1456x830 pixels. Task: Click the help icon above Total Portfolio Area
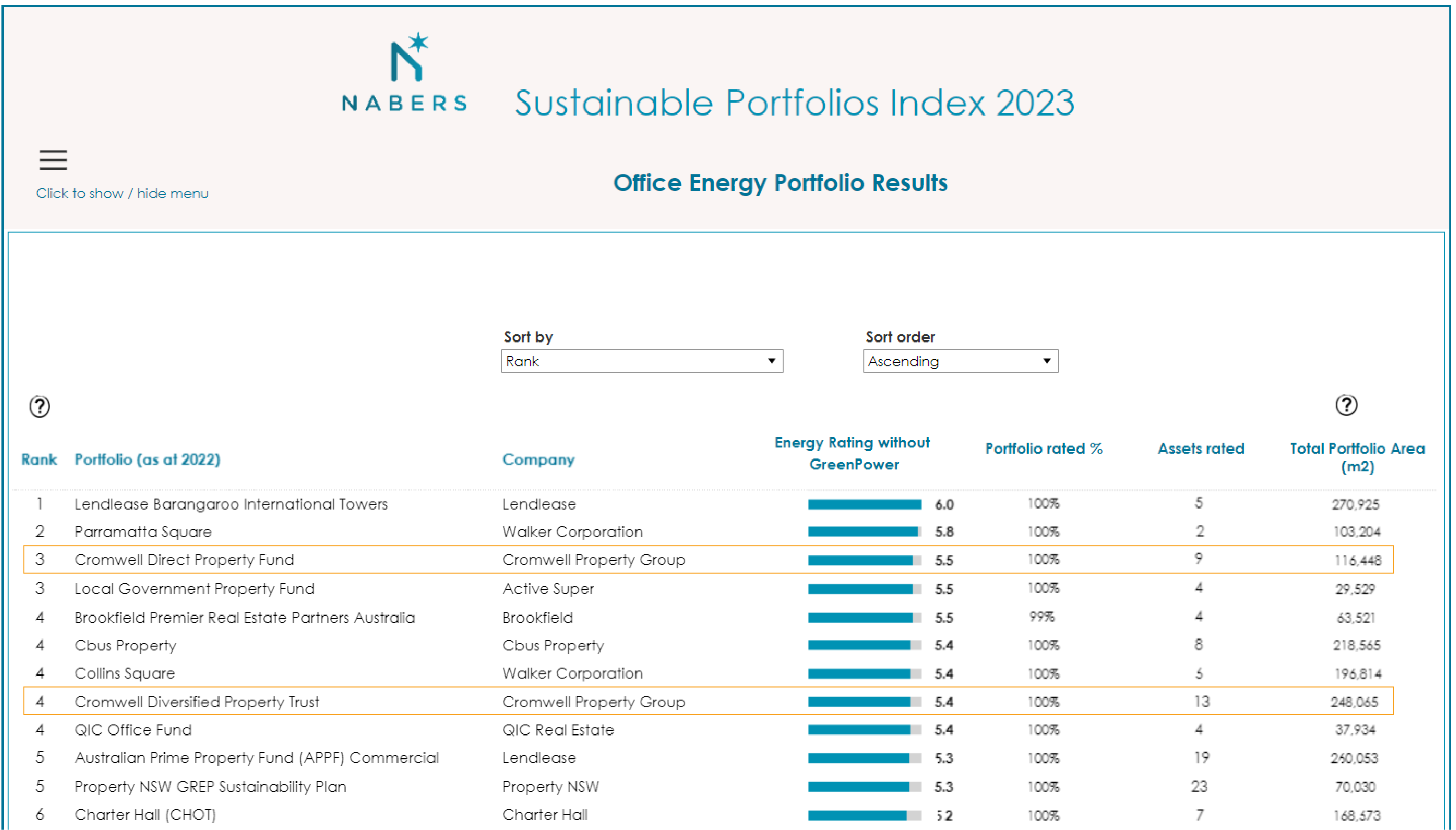pyautogui.click(x=1345, y=405)
